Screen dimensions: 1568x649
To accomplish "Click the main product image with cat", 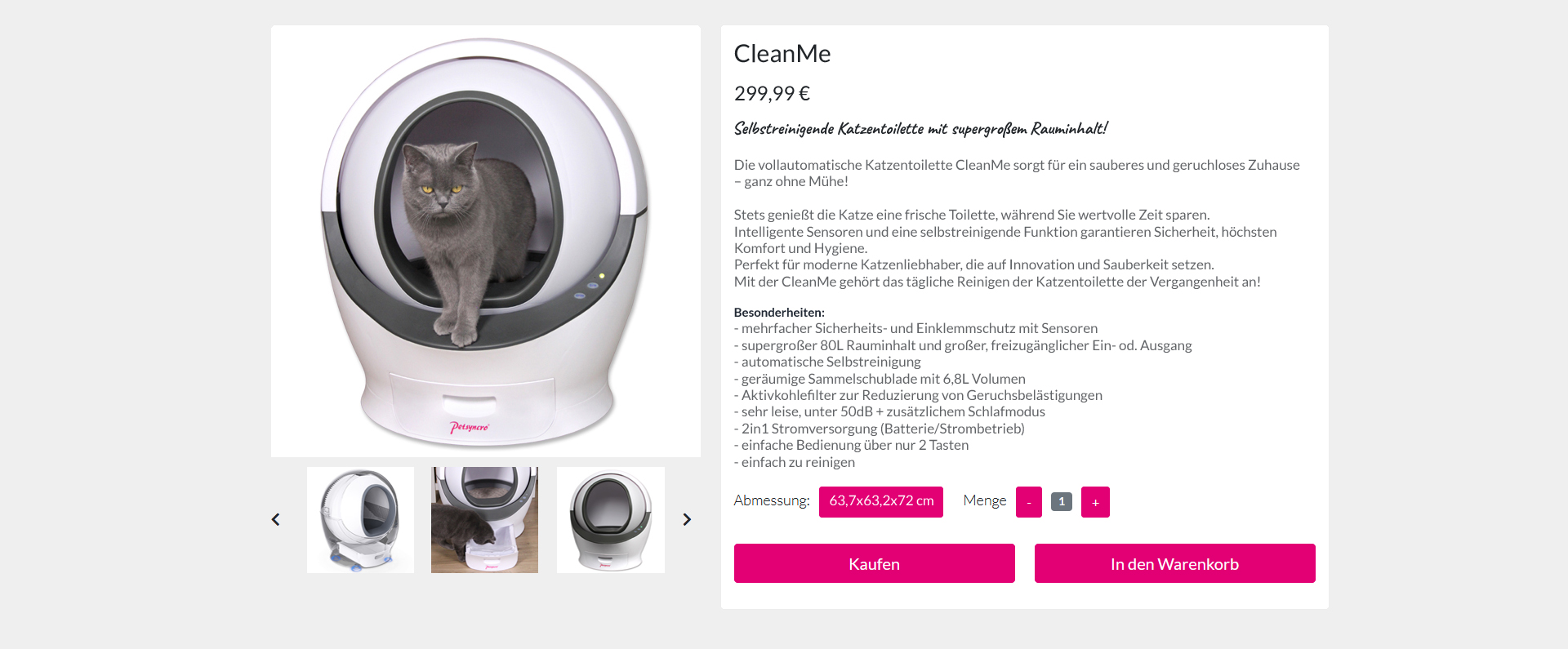I will click(x=486, y=241).
